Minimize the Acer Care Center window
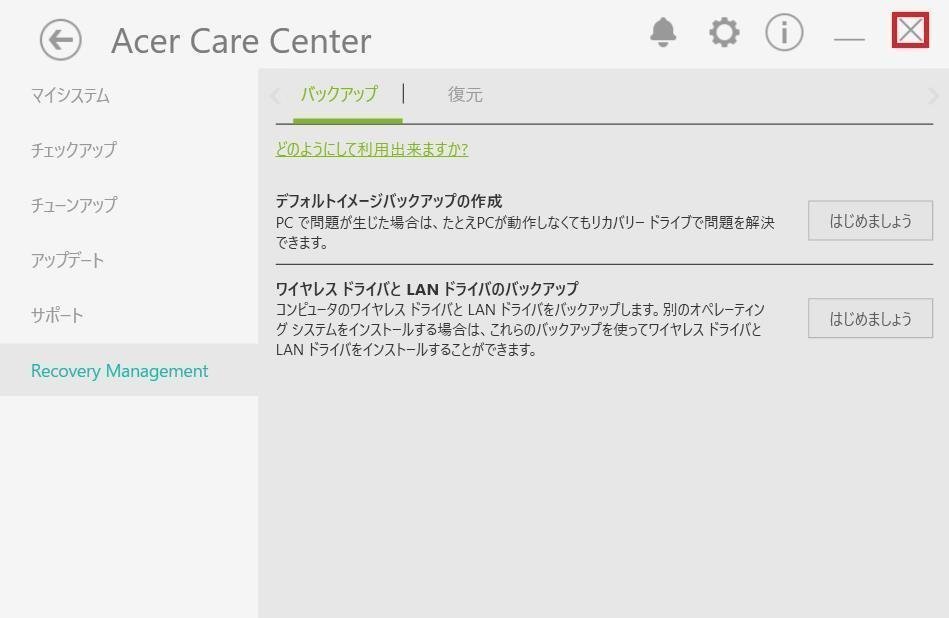 pos(849,39)
